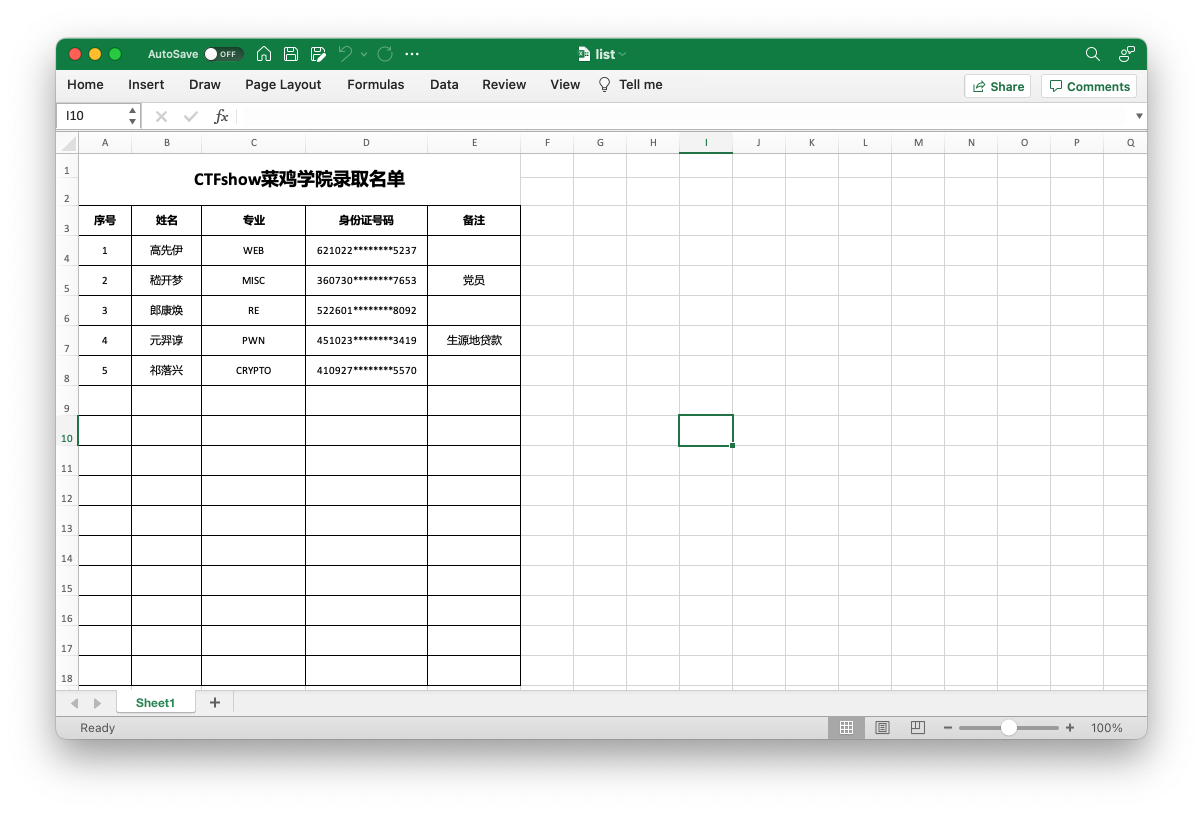Switch to Page Layout view in status bar

click(882, 728)
